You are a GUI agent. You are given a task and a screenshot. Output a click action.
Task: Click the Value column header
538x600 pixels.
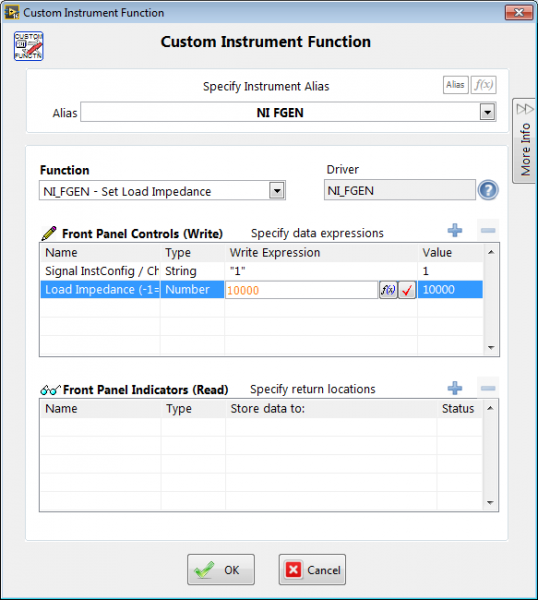(450, 253)
